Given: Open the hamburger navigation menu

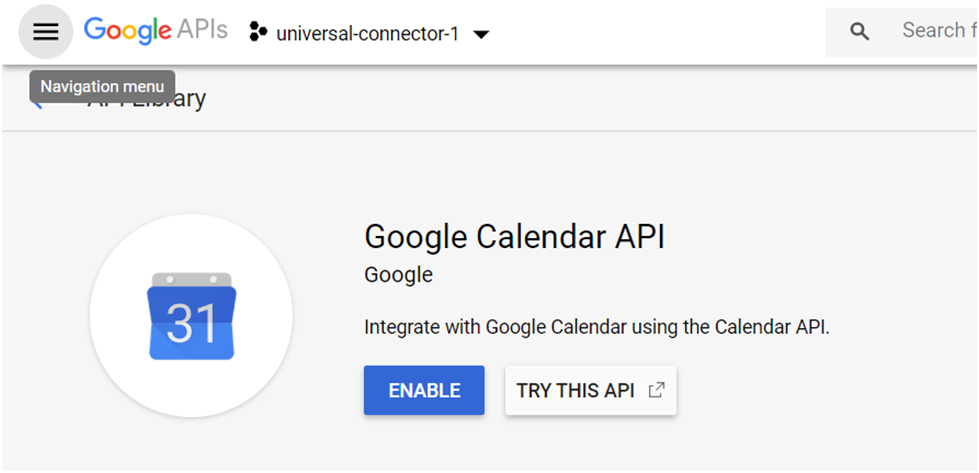Looking at the screenshot, I should click(x=46, y=31).
